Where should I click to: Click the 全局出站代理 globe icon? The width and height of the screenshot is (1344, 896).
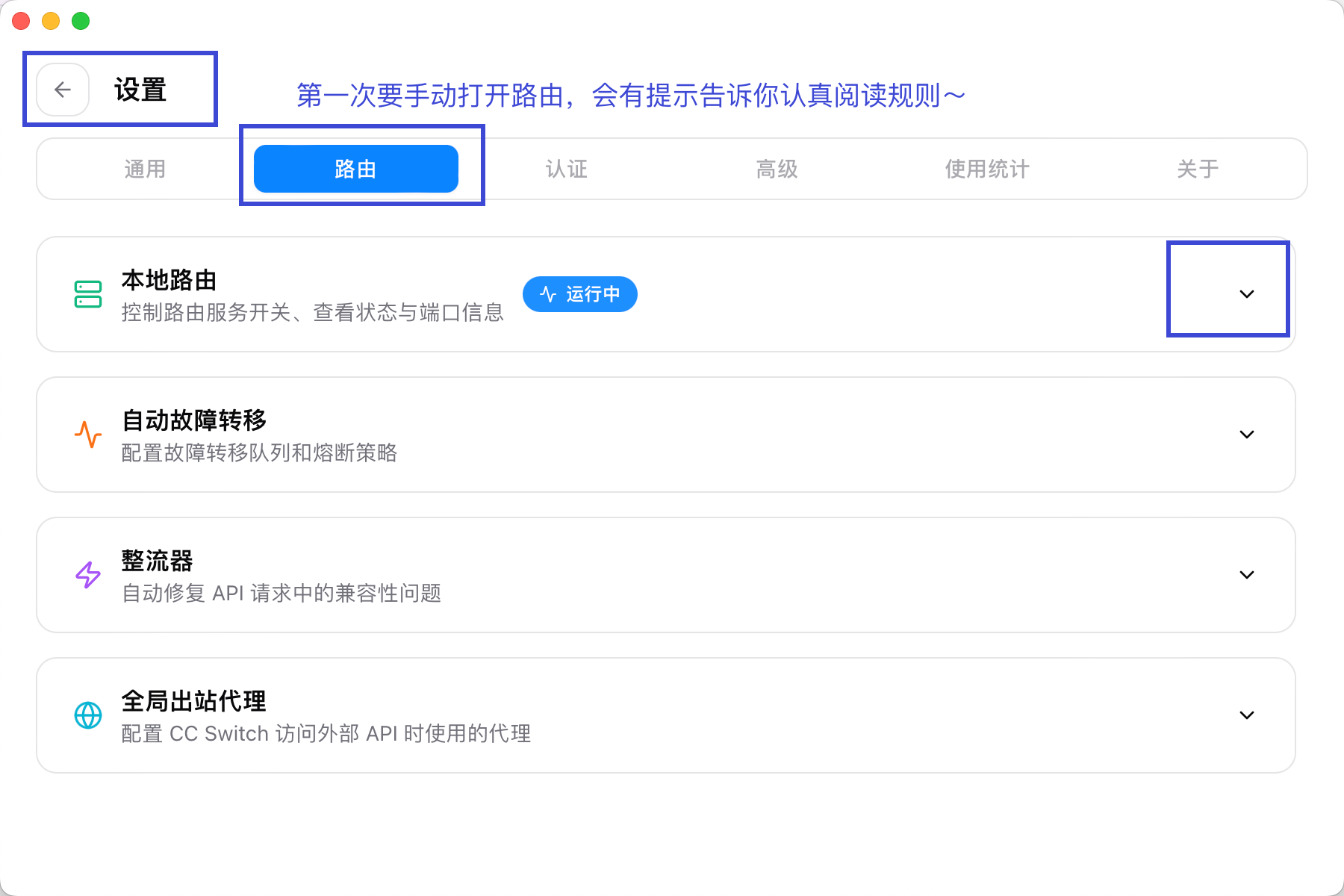click(88, 715)
